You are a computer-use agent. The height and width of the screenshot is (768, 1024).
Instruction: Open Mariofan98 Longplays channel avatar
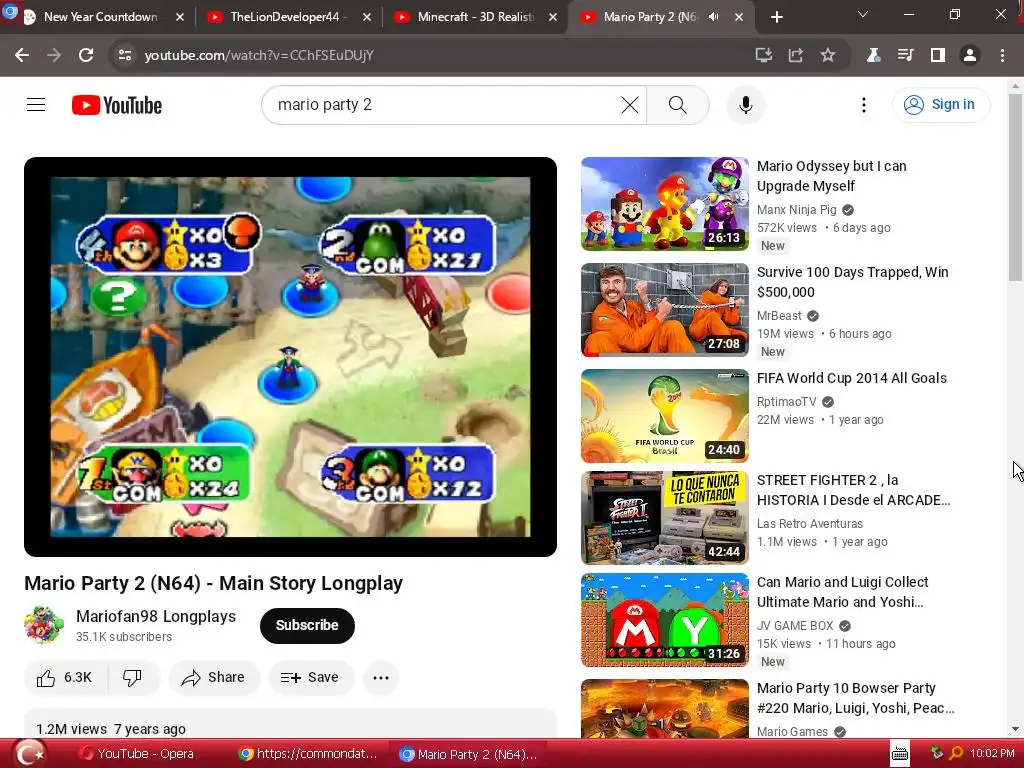[44, 625]
